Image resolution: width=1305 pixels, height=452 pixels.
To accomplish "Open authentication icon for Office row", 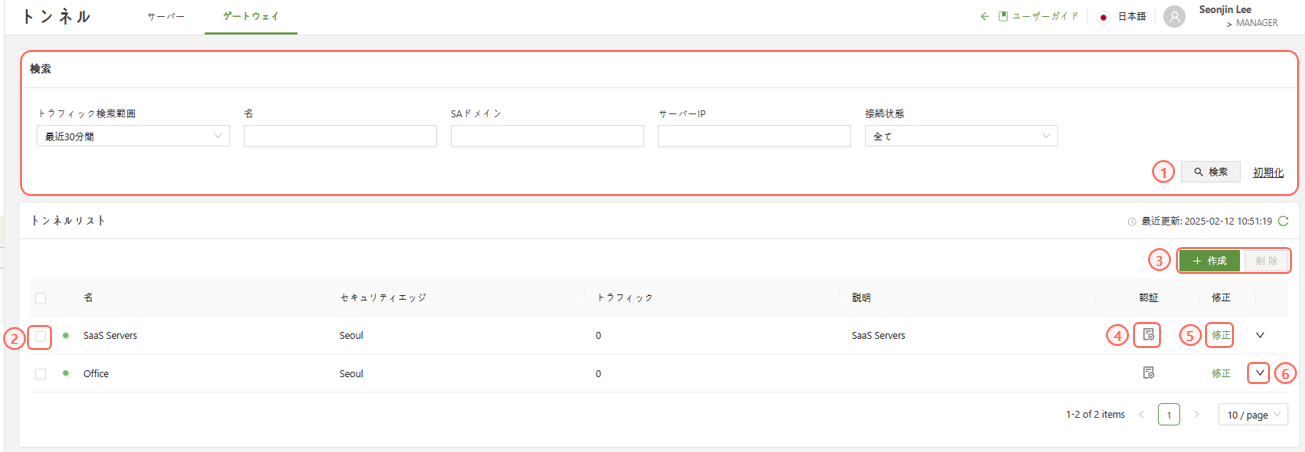I will [1149, 373].
